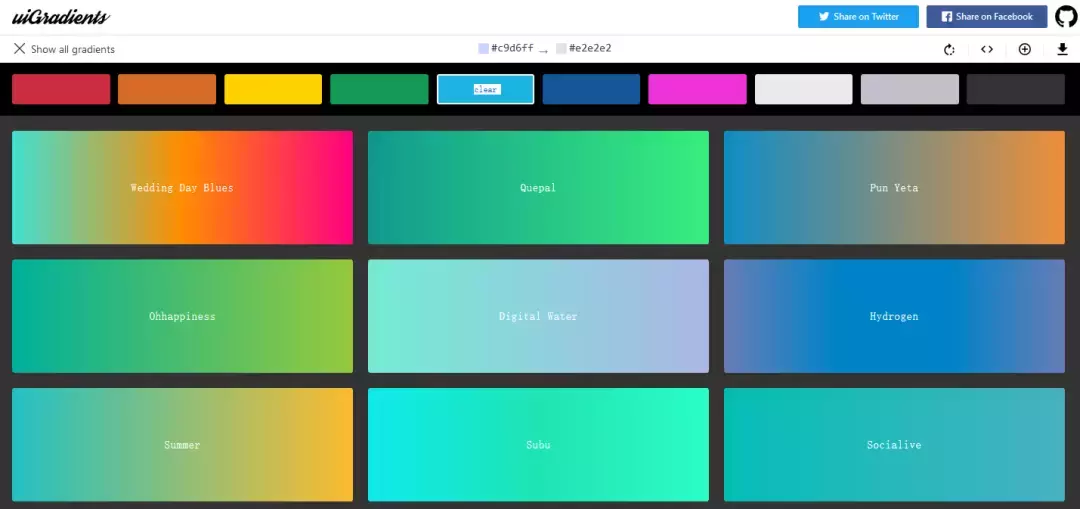This screenshot has width=1080, height=509.
Task: Clear the selected cyan color filter
Action: click(486, 90)
